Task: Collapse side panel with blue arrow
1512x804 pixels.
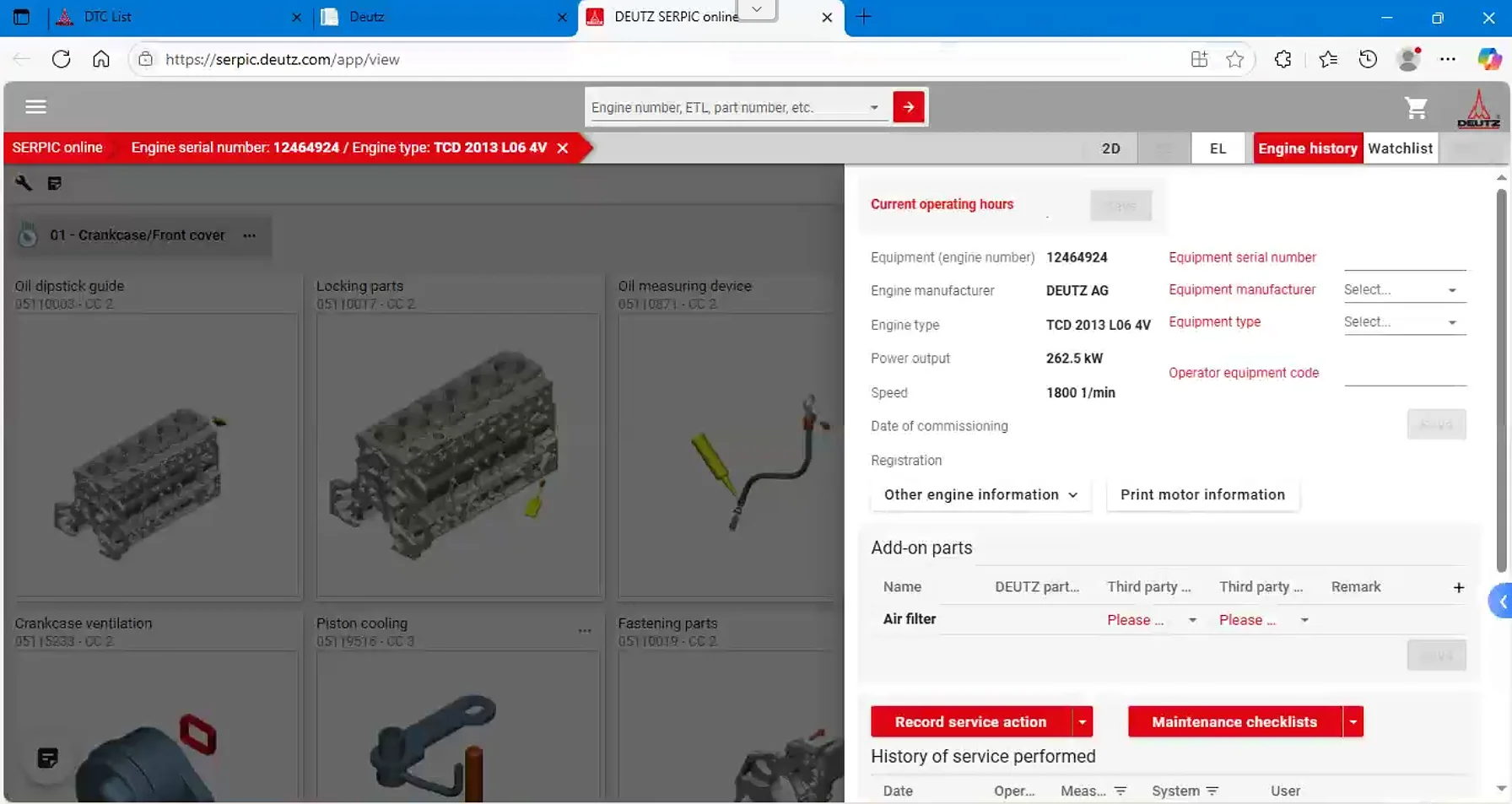Action: 1501,601
